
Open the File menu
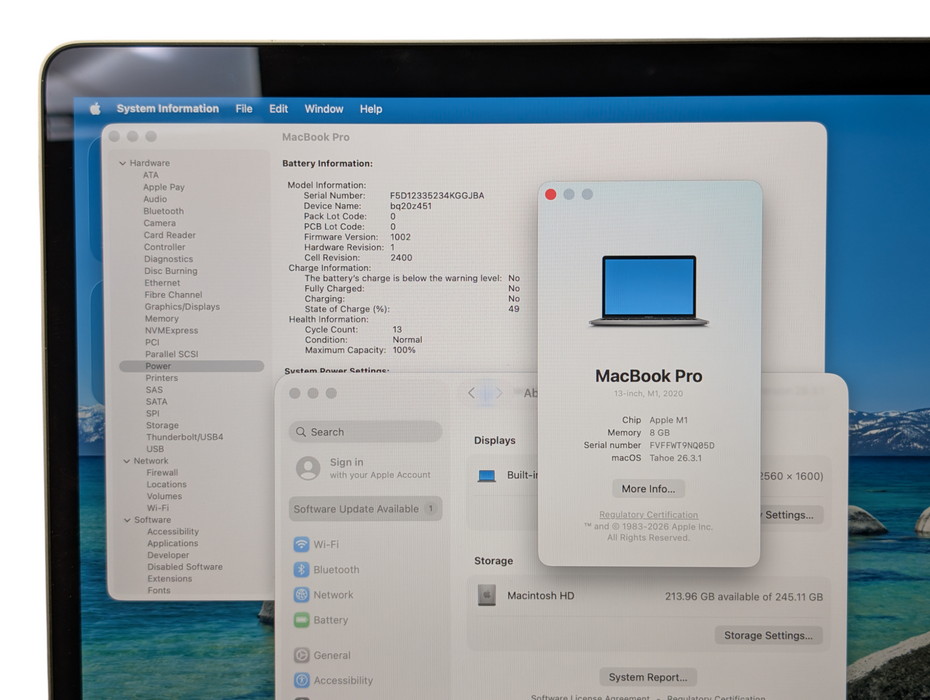[x=244, y=109]
